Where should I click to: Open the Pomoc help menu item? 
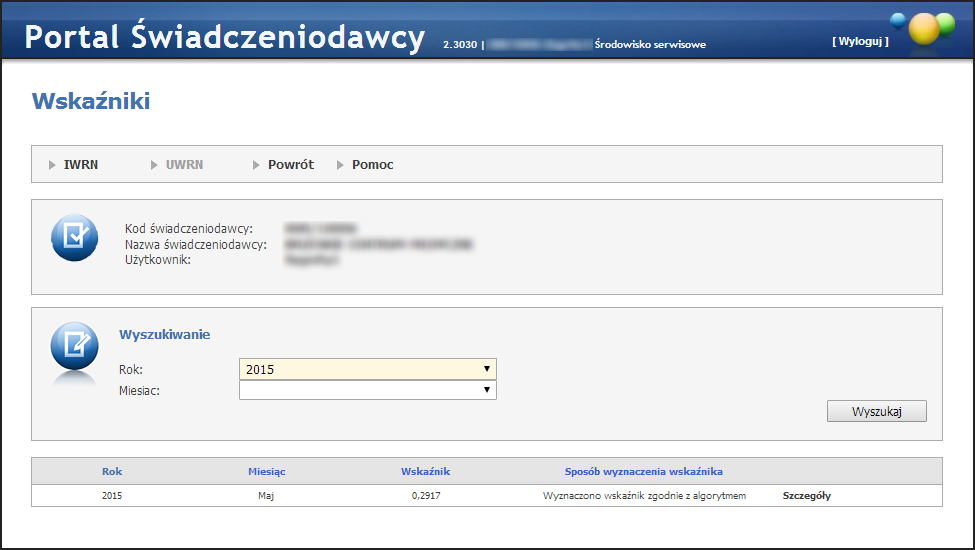pyautogui.click(x=372, y=165)
